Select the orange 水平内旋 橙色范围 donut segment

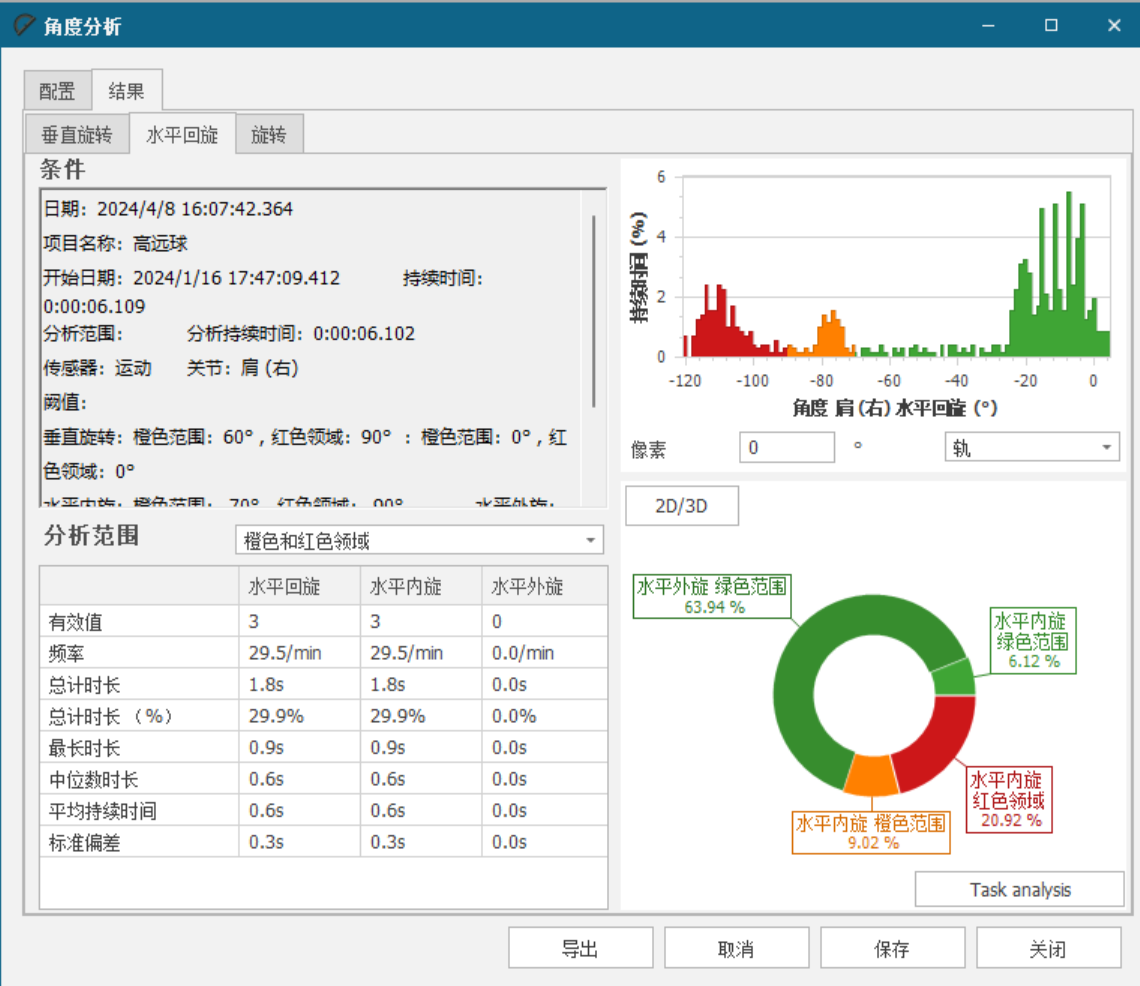click(x=867, y=773)
